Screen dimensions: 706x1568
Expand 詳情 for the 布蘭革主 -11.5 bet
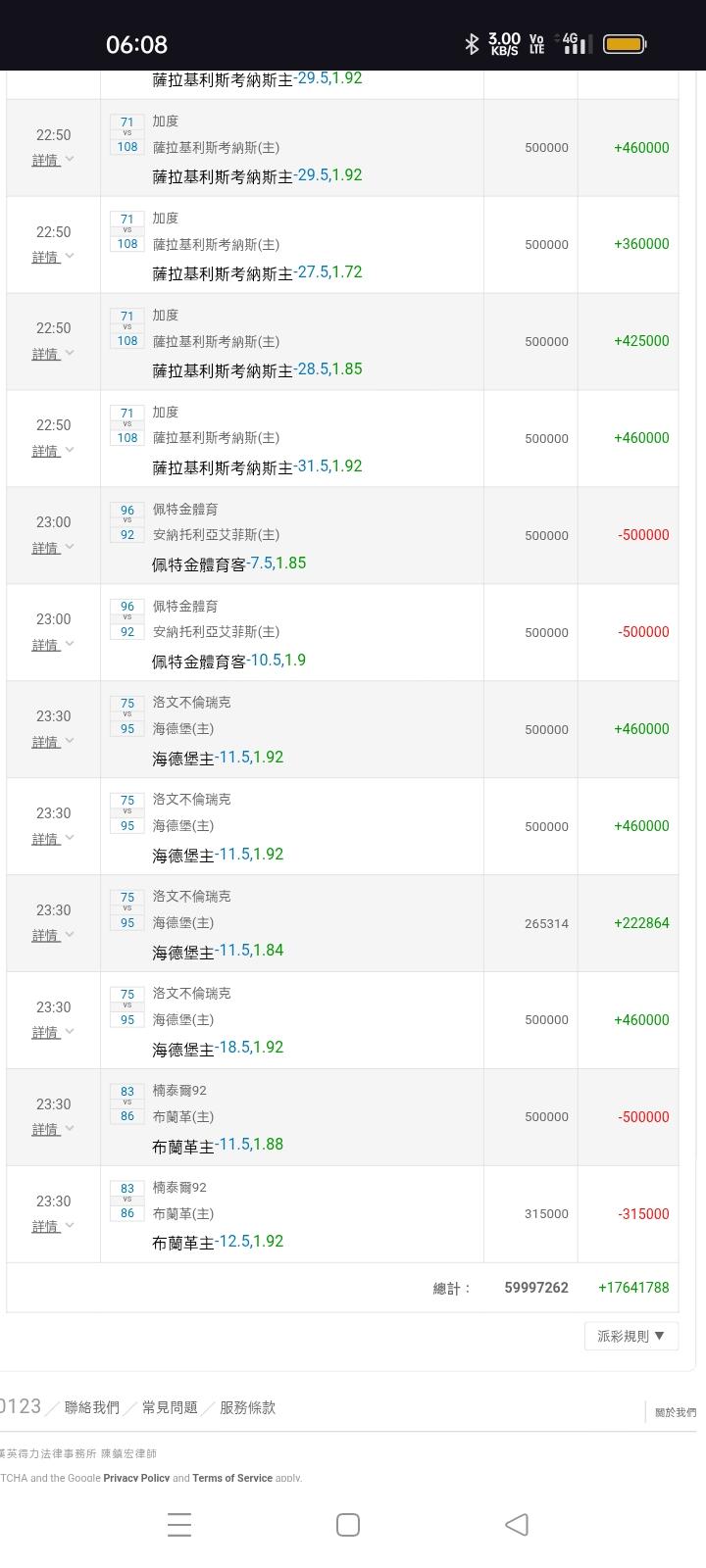[x=53, y=1130]
